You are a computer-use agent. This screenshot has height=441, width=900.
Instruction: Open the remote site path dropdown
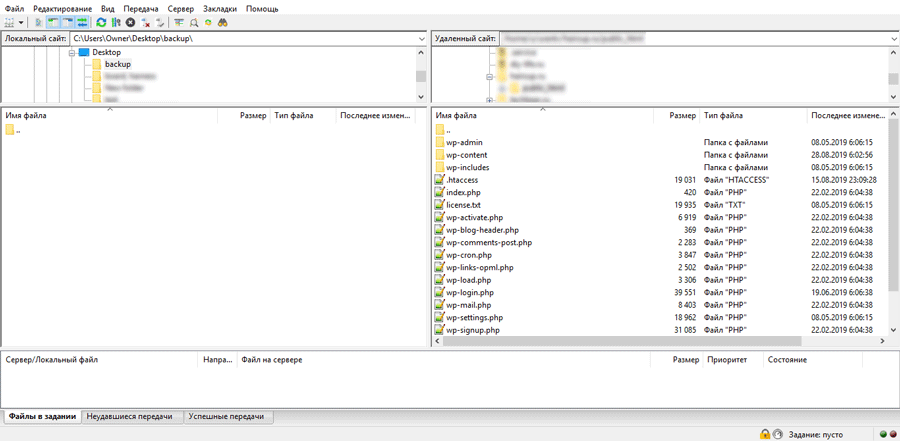click(893, 39)
